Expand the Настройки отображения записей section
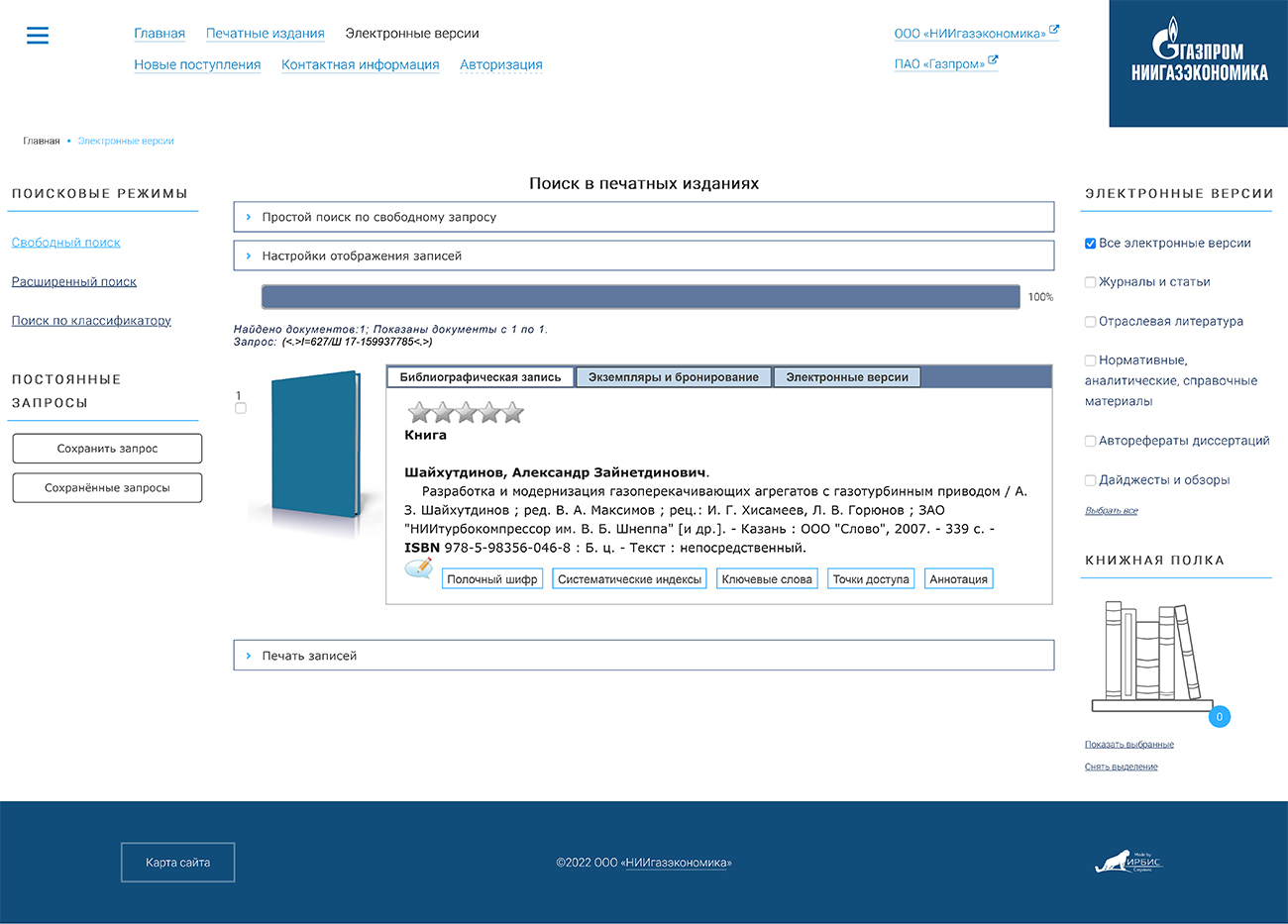Viewport: 1288px width, 924px height. click(x=643, y=255)
